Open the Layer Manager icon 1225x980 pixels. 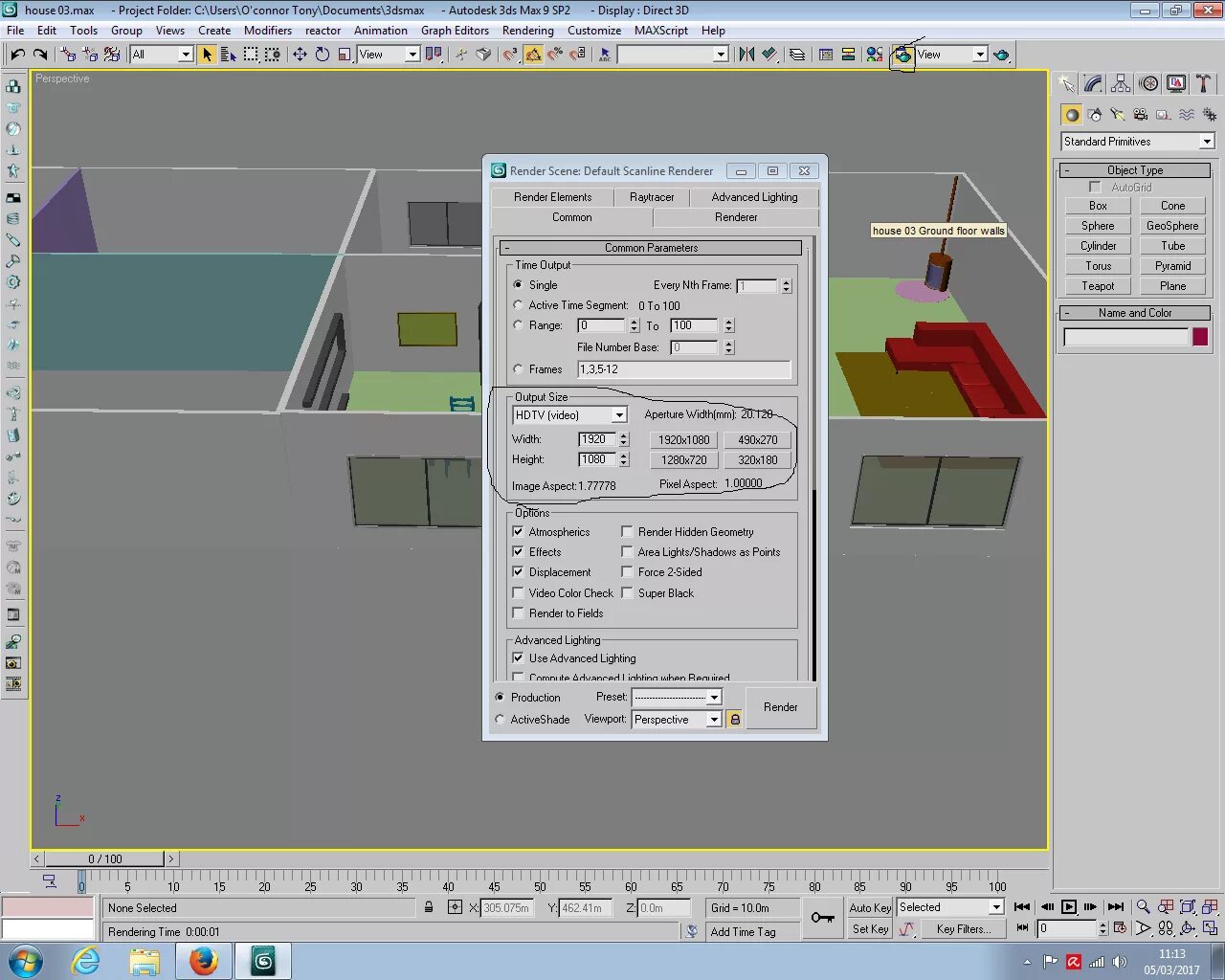point(796,55)
